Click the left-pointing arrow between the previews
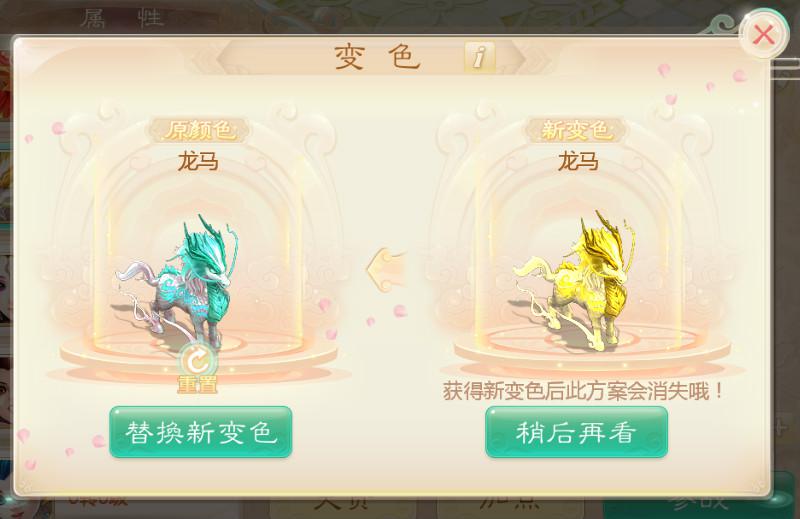800x519 pixels. coord(386,269)
